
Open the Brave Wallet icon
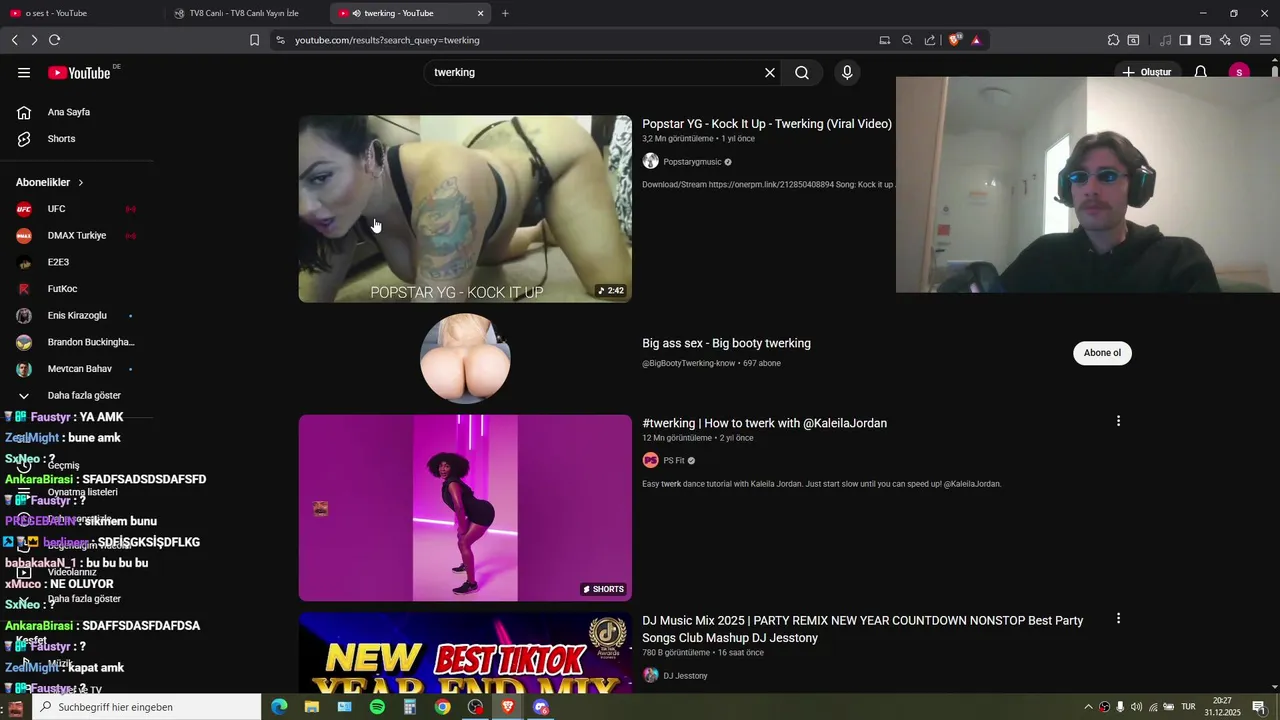tap(1205, 40)
